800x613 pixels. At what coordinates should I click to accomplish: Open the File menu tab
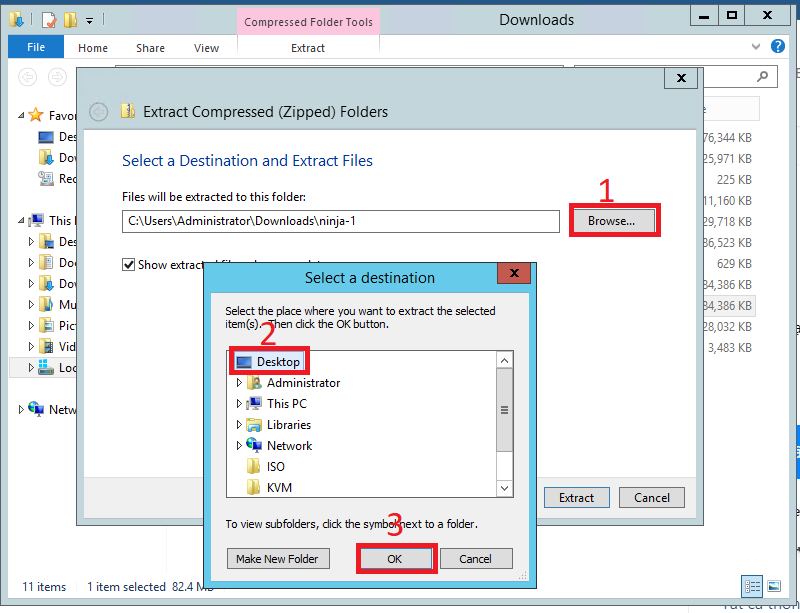(x=36, y=47)
